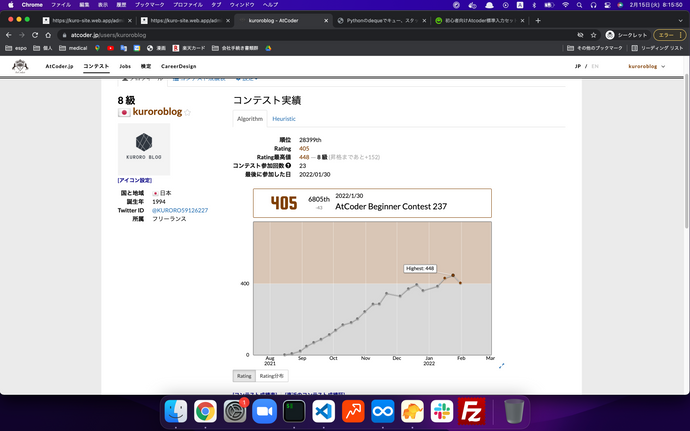Open Visual Studio Code from the Dock

[323, 411]
